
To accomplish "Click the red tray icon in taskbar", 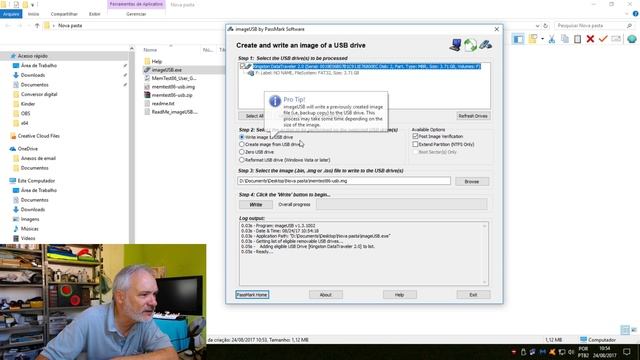I will [514, 352].
